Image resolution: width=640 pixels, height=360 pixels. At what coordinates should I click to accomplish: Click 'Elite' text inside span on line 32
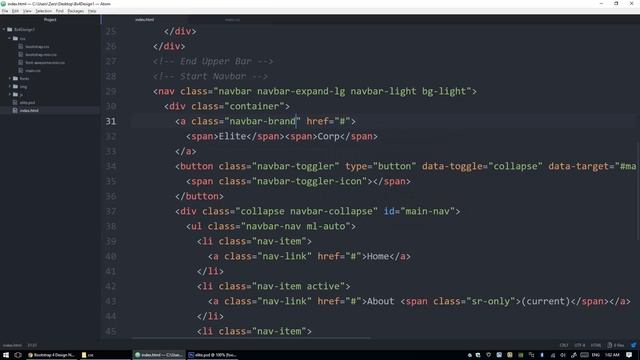[232, 136]
